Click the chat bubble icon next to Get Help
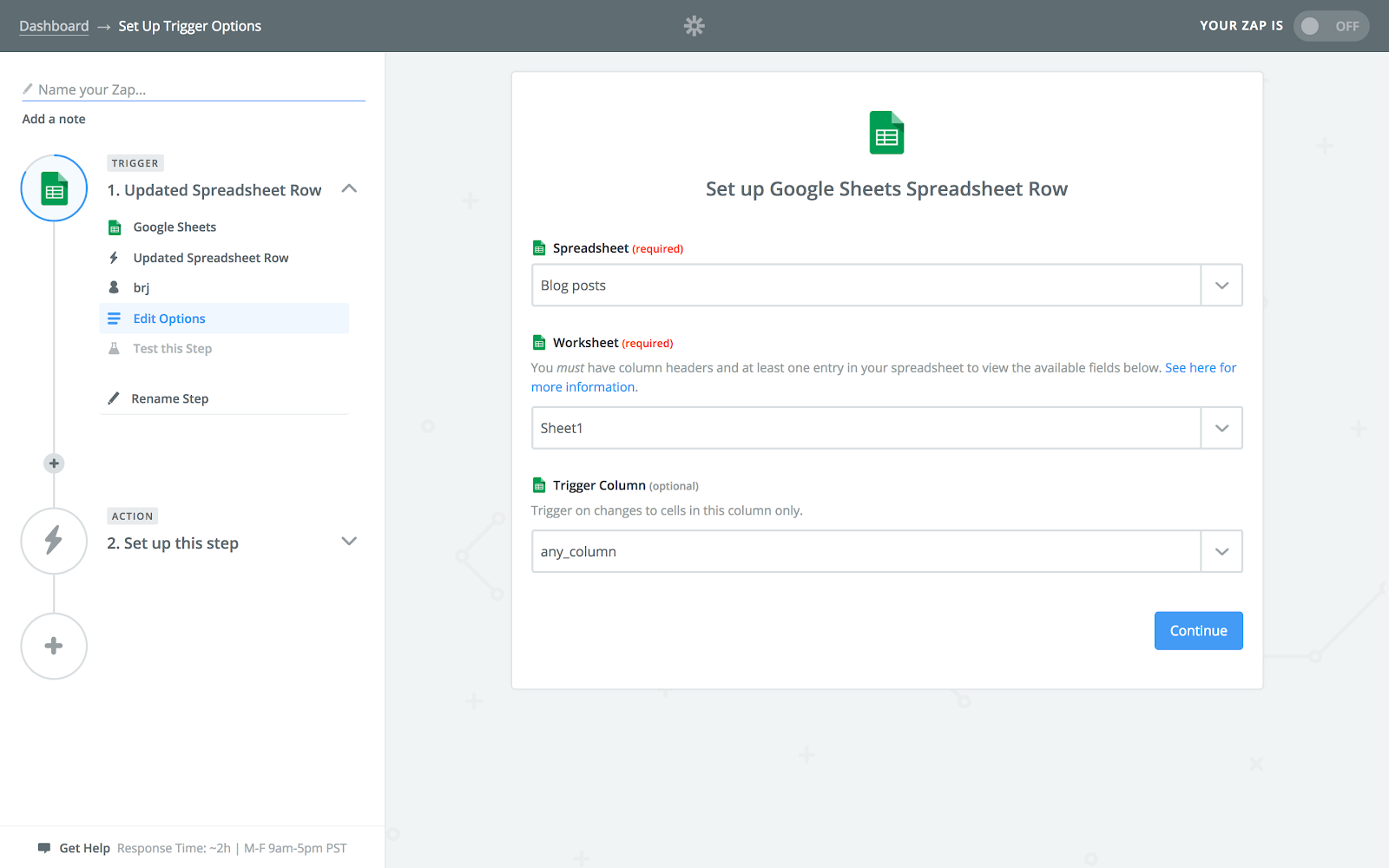1389x868 pixels. (x=44, y=848)
